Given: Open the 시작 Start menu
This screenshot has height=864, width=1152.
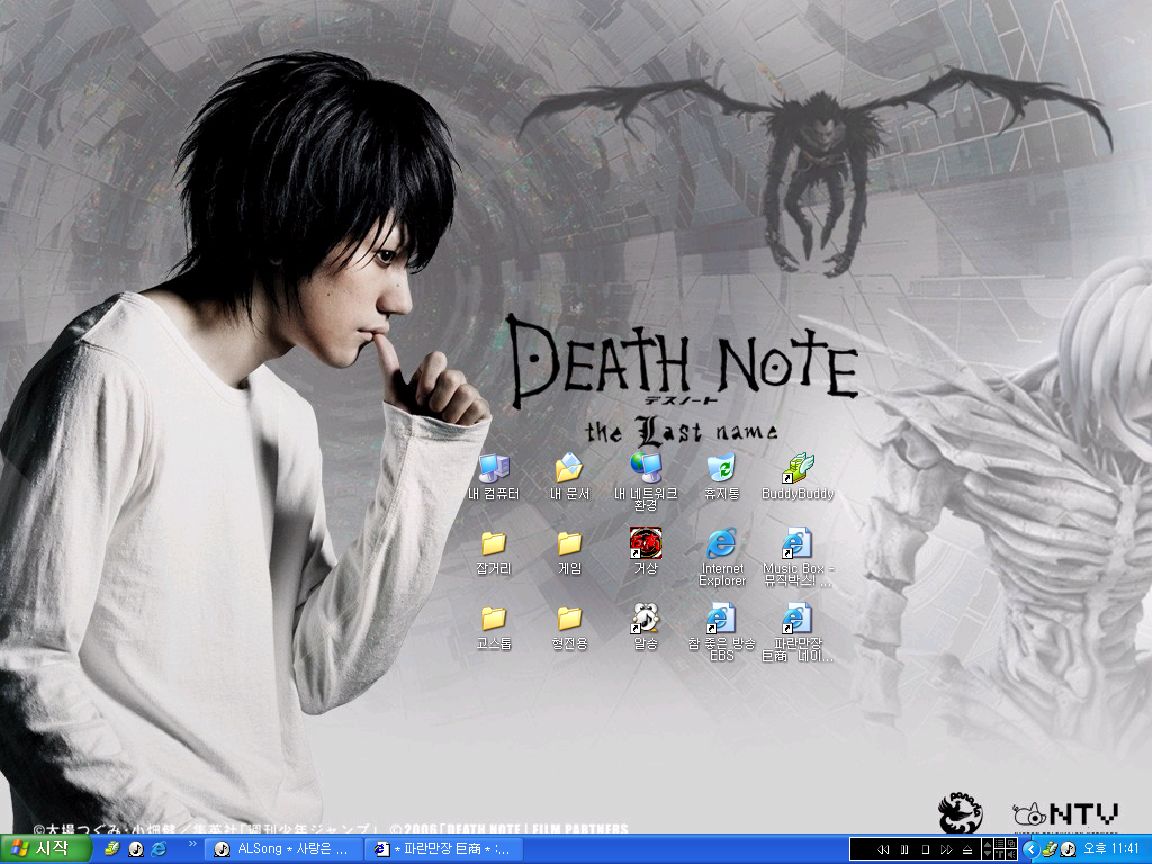Looking at the screenshot, I should pyautogui.click(x=46, y=849).
